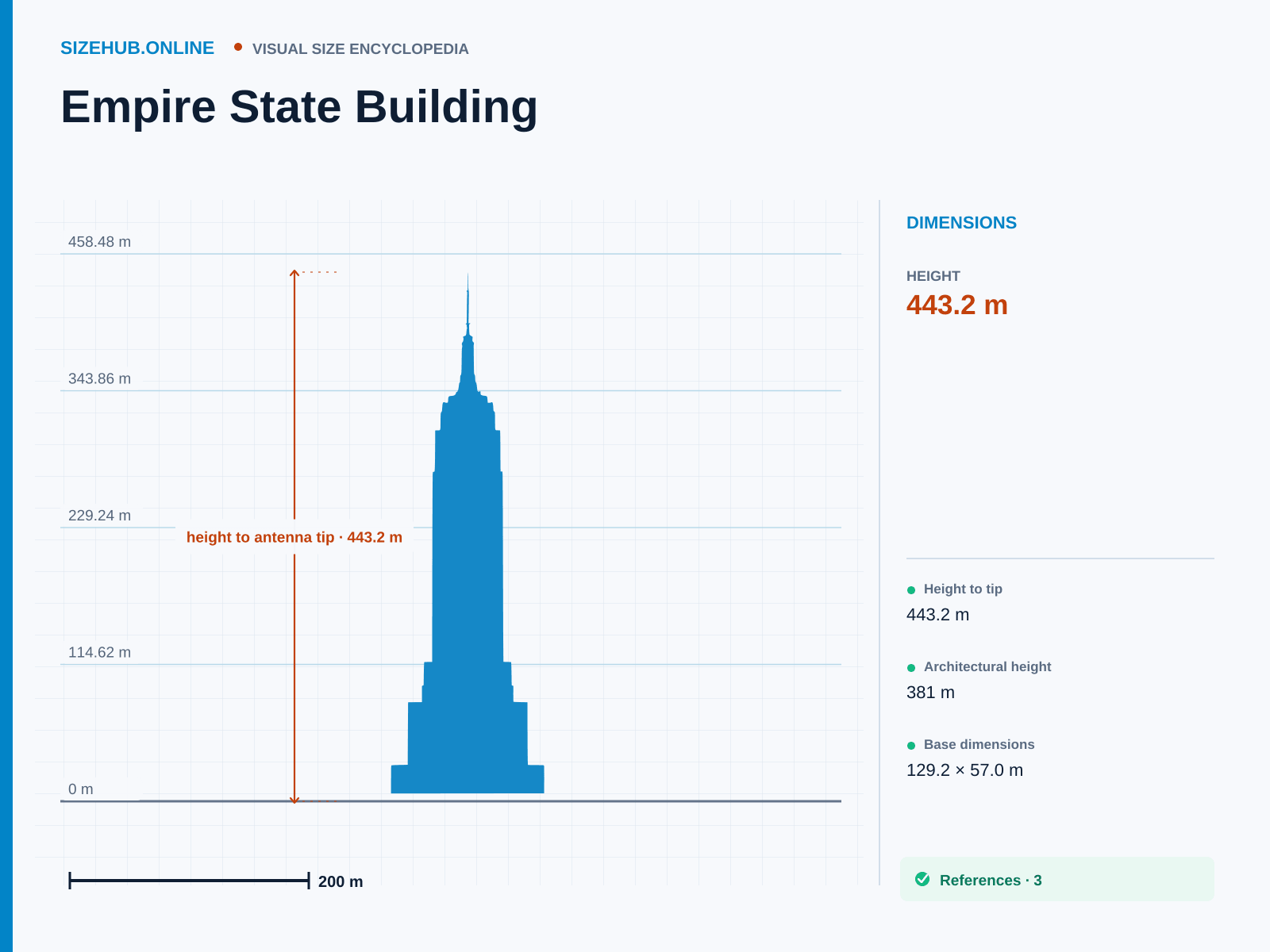Click the VISUAL SIZE ENCYCLOPEDIA tagline
This screenshot has height=952, width=1270.
pyautogui.click(x=360, y=49)
